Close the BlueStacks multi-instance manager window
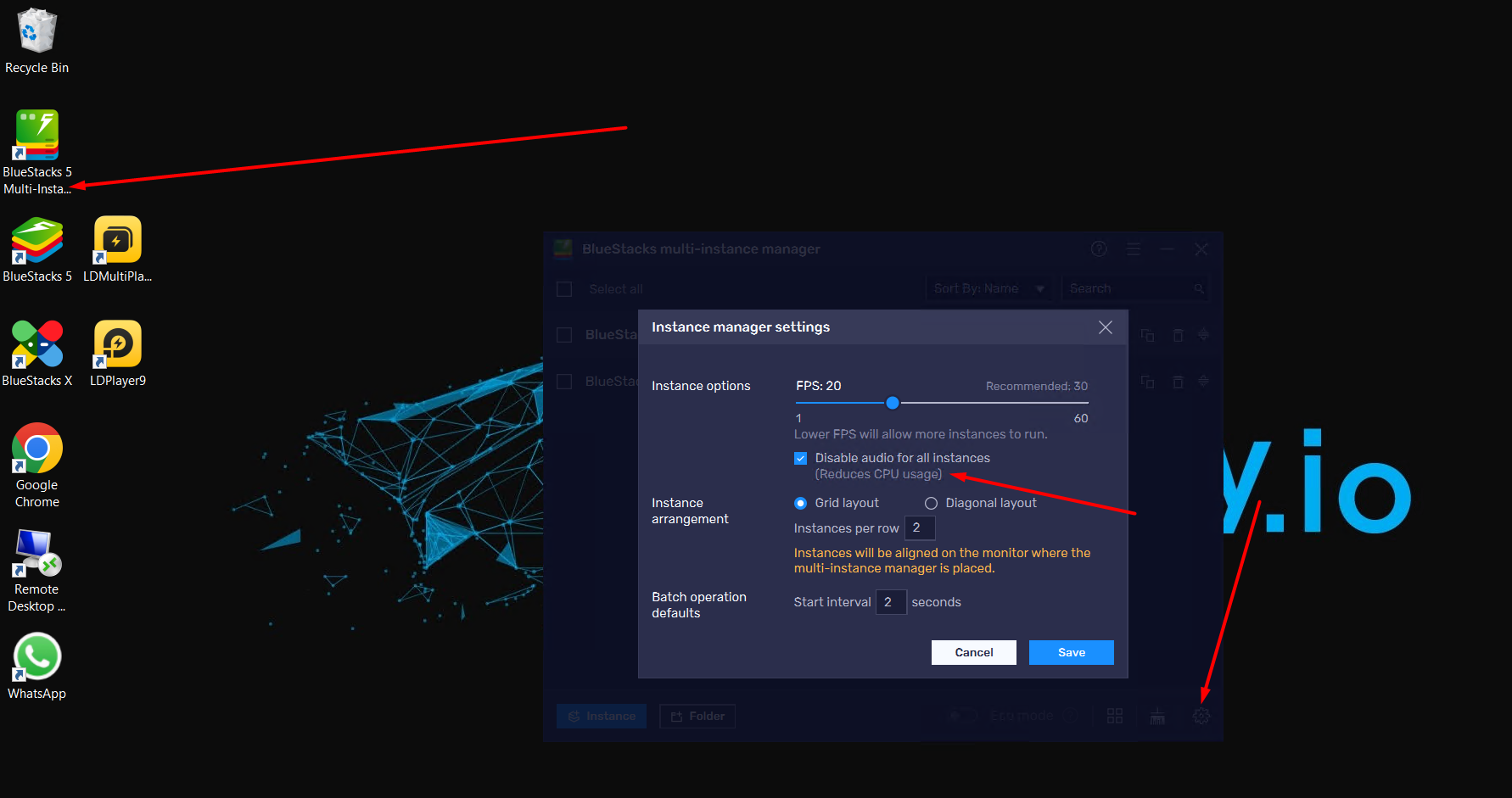 point(1201,248)
